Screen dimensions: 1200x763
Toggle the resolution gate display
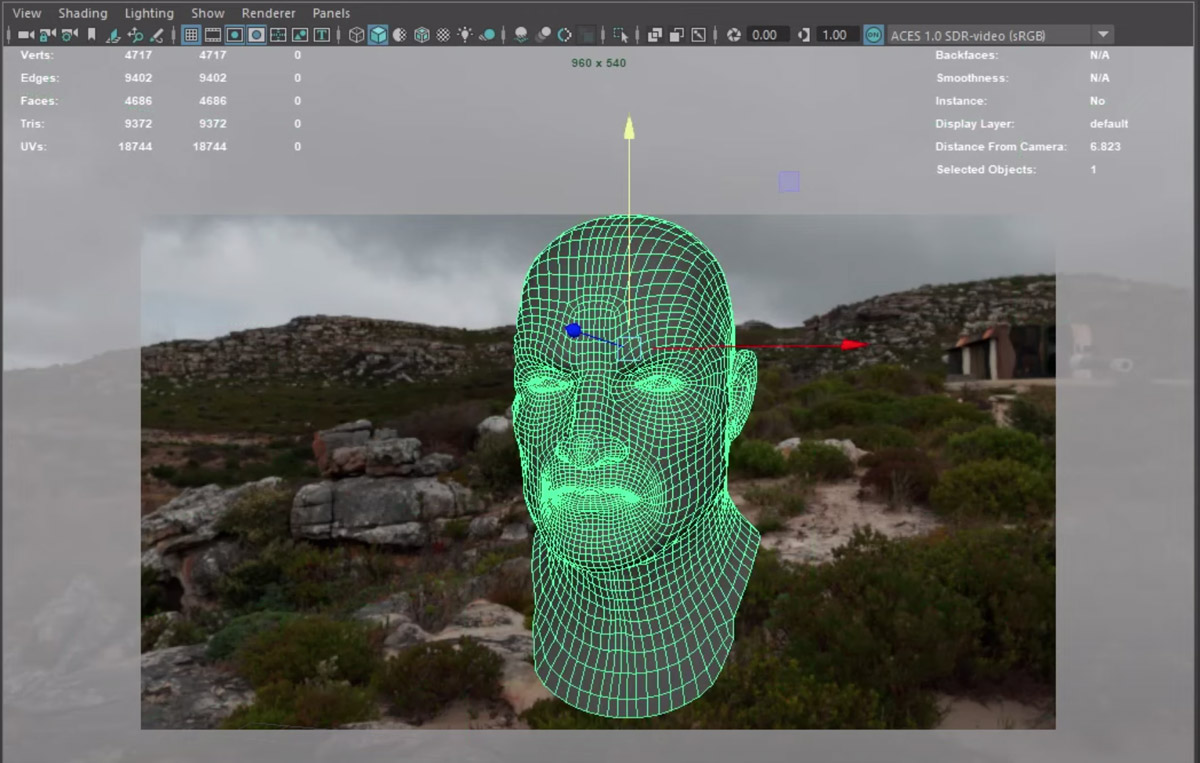point(234,35)
